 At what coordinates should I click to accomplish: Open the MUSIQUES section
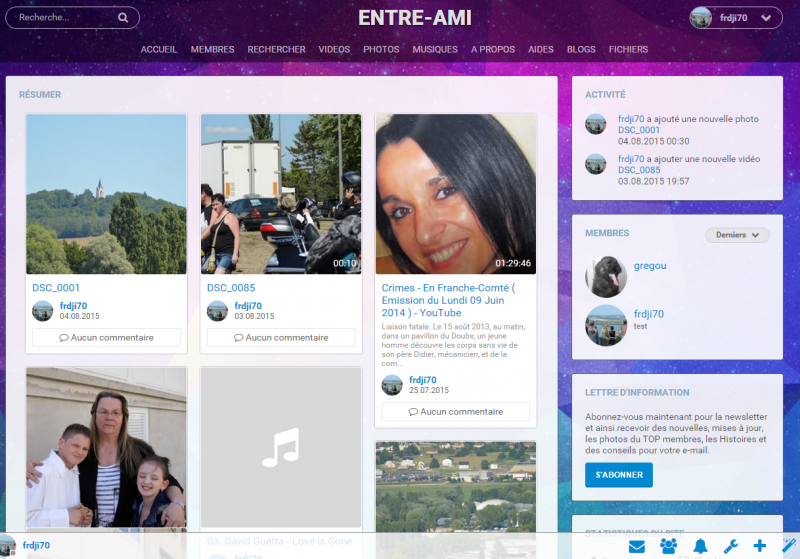coord(435,49)
